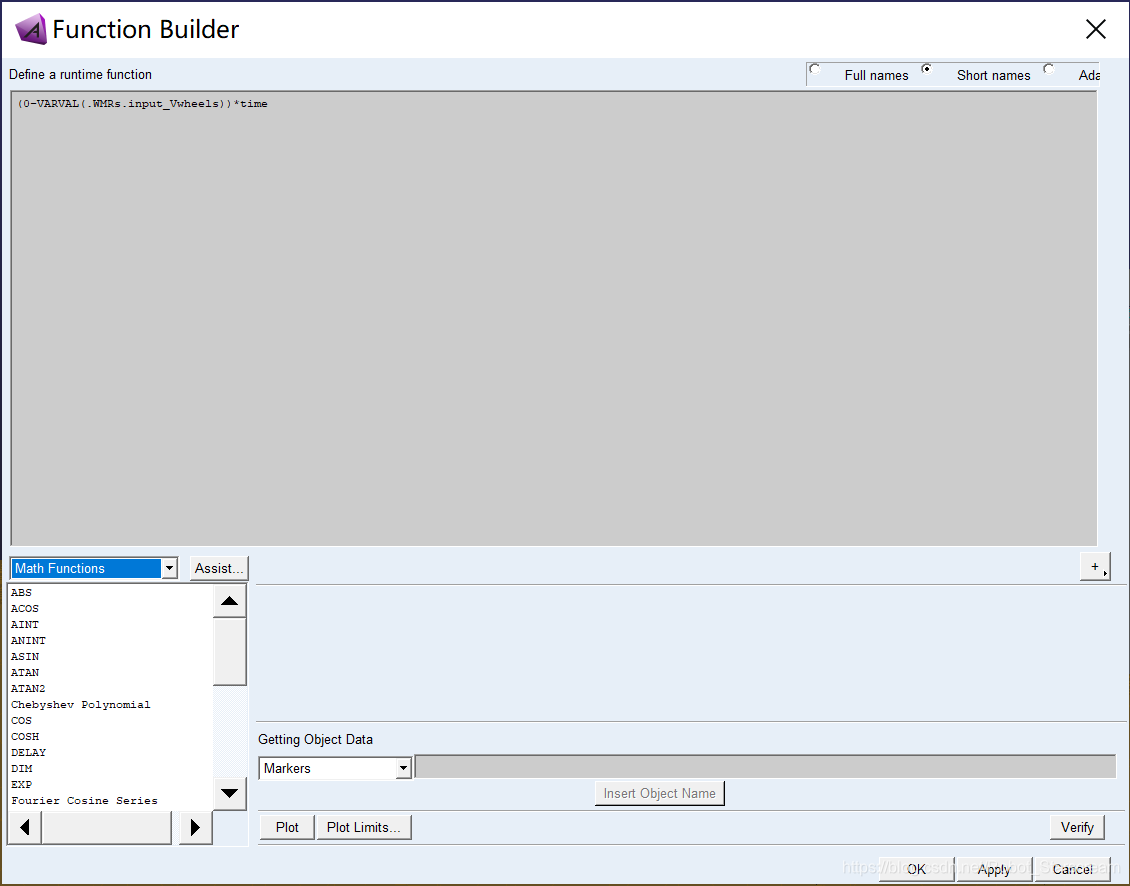
Task: Click the function expression text area
Action: point(553,320)
